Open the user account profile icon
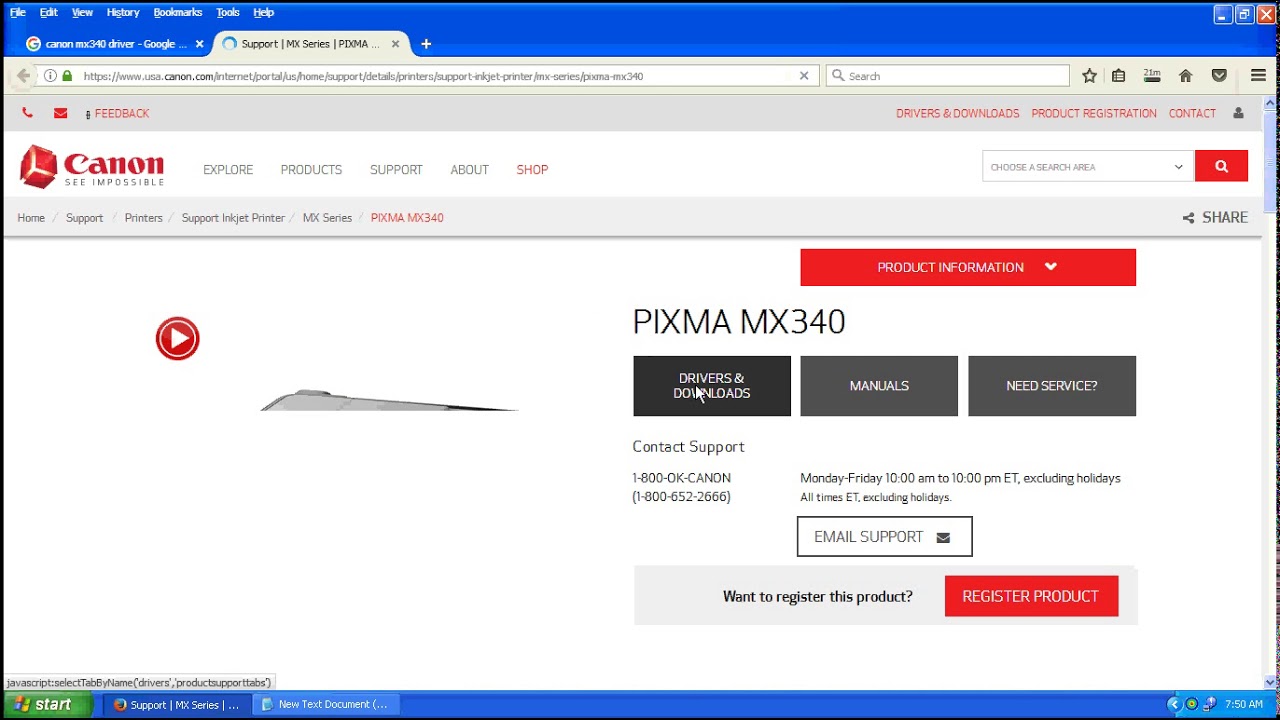1280x720 pixels. (x=1238, y=113)
